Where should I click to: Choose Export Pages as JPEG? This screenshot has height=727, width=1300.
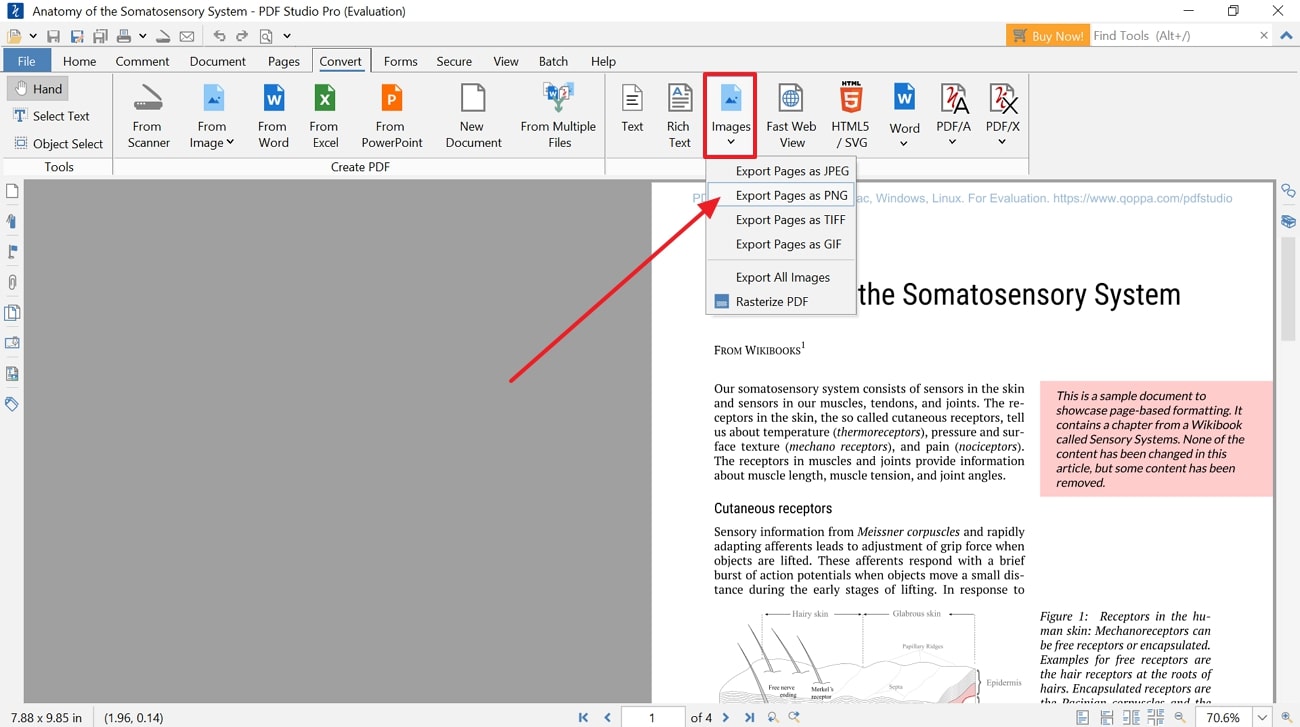[781, 171]
